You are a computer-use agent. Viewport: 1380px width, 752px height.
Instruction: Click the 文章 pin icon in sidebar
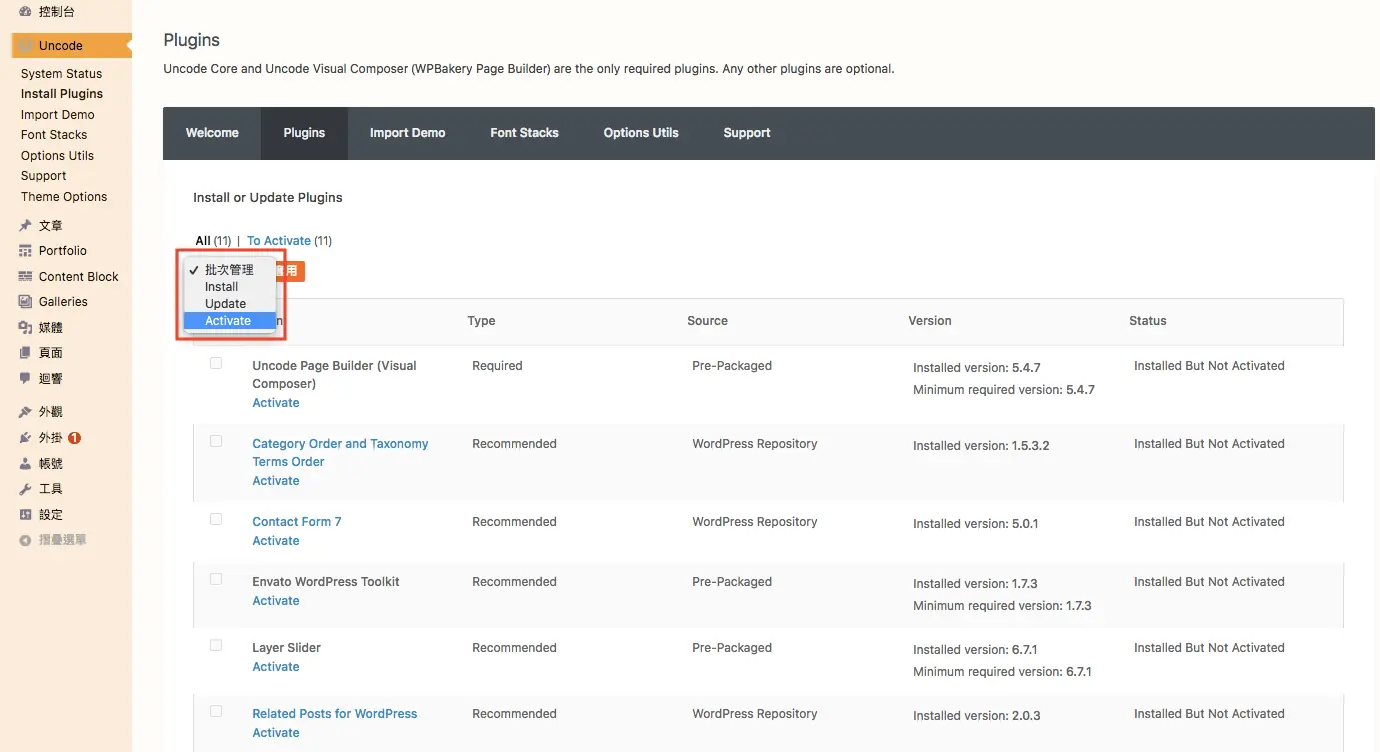[26, 226]
